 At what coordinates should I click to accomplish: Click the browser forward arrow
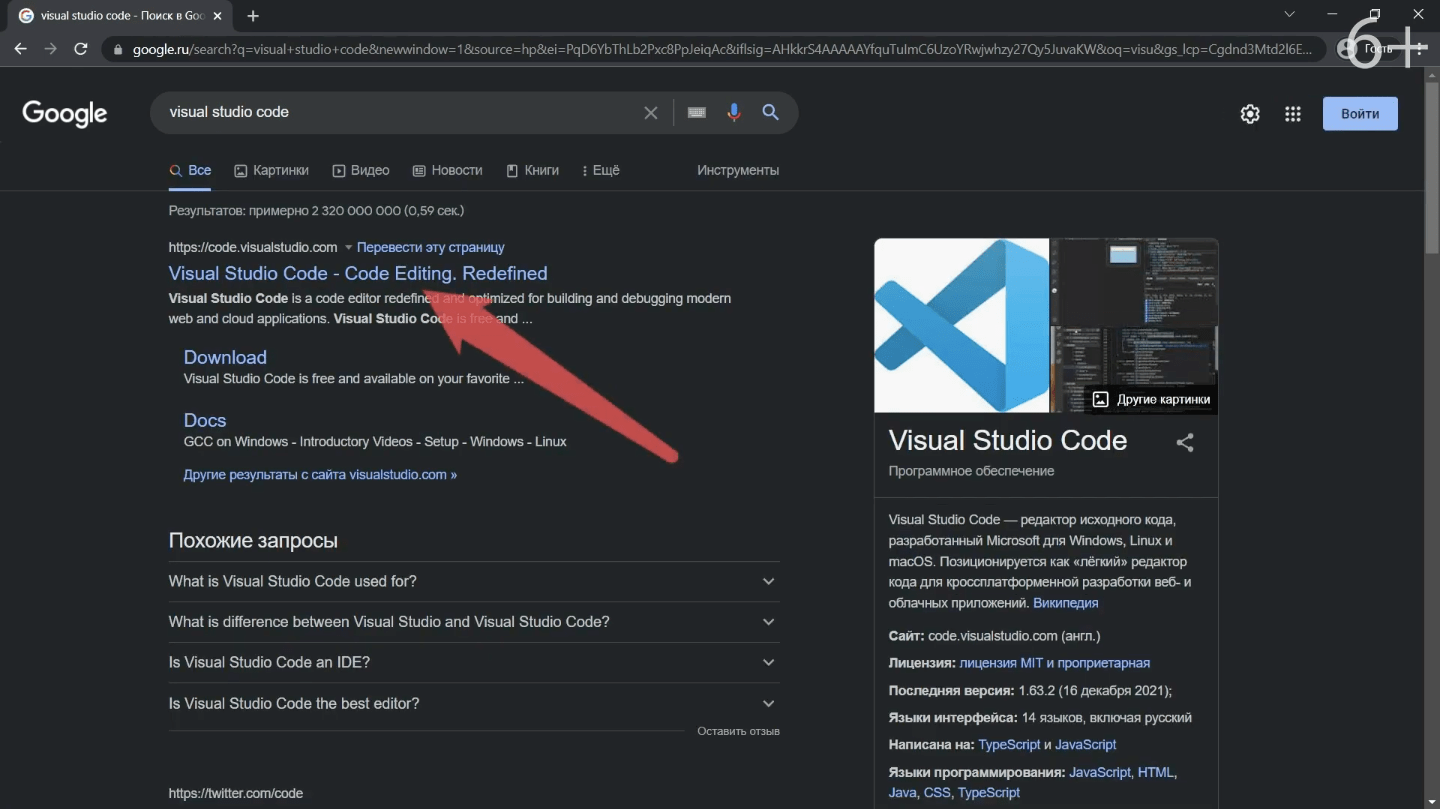[x=51, y=49]
